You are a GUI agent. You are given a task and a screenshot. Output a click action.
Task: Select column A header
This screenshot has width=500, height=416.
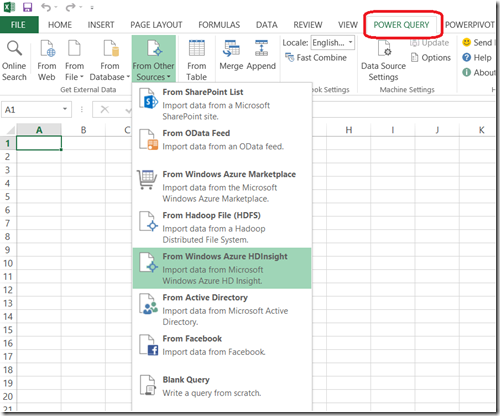click(x=39, y=130)
